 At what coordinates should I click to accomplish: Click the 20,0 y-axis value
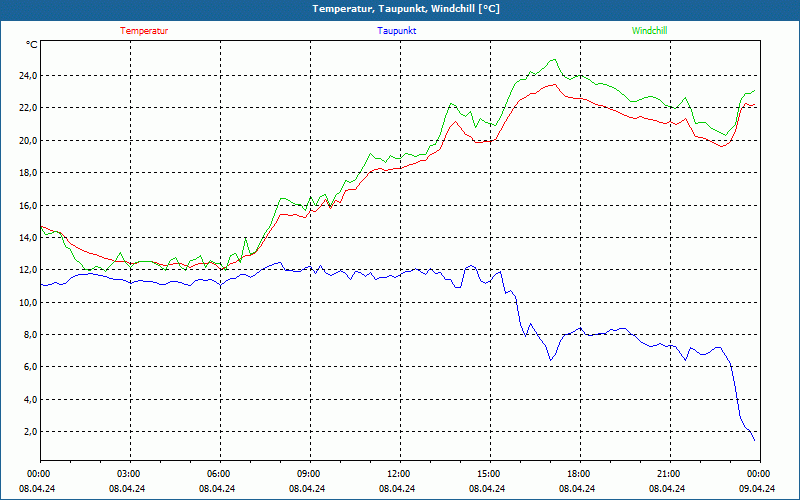click(x=27, y=140)
